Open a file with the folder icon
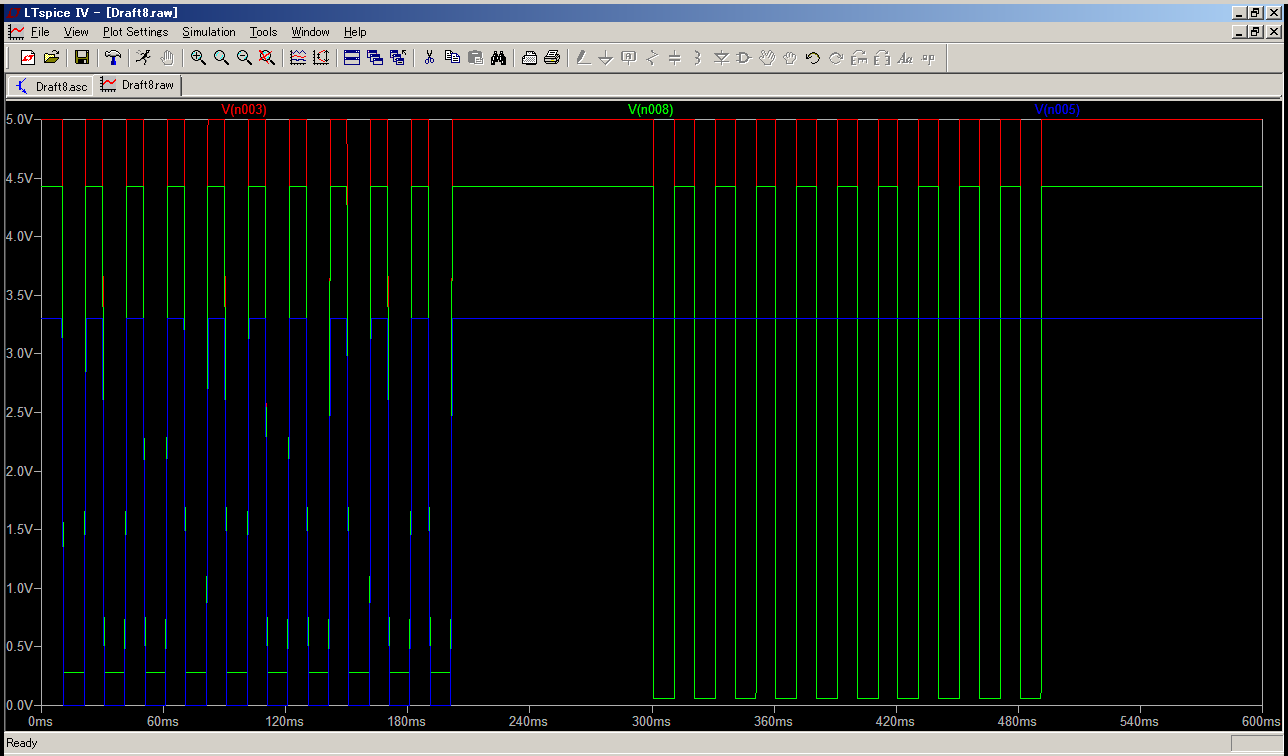 [x=52, y=58]
